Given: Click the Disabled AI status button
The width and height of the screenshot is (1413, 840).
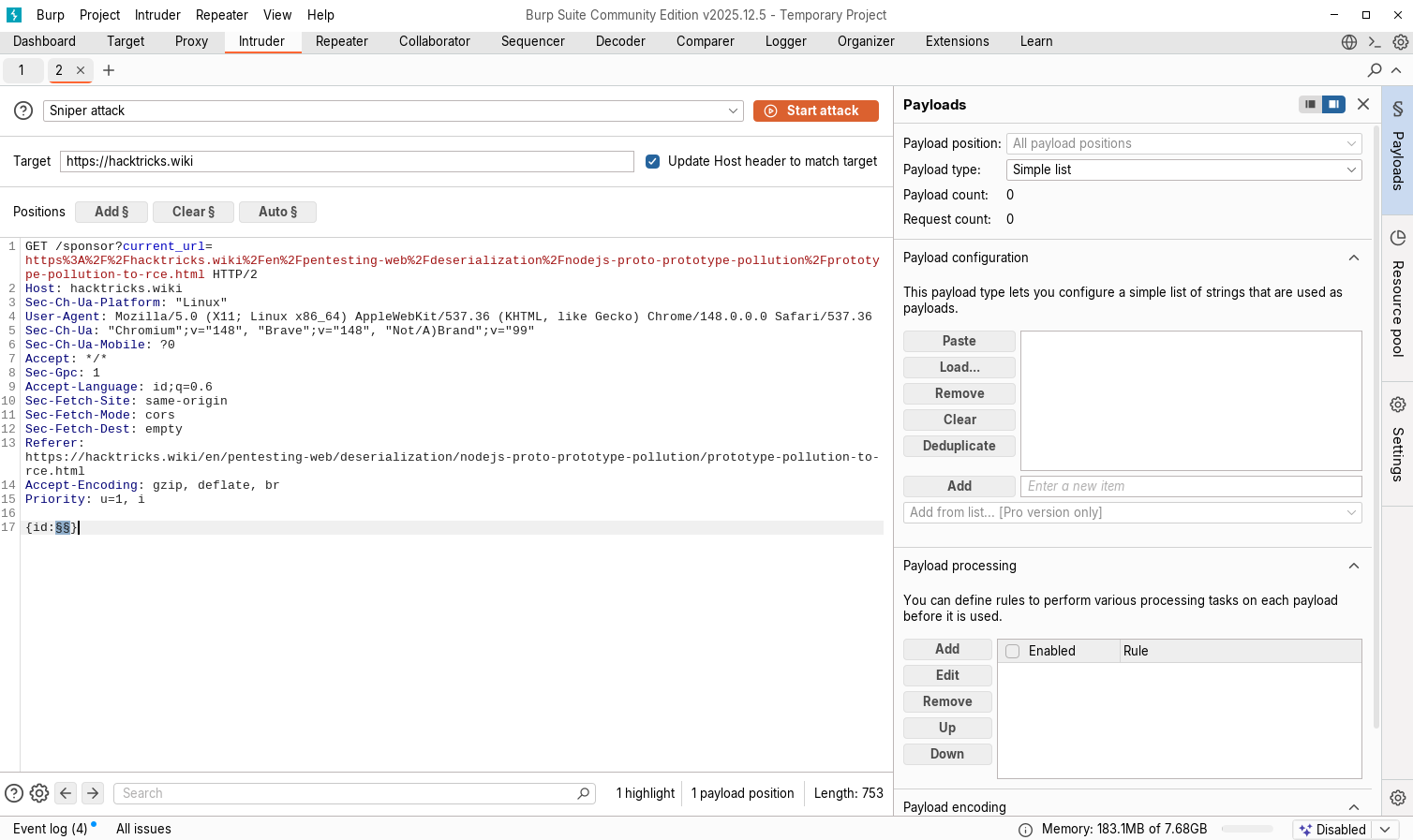Looking at the screenshot, I should point(1332,830).
